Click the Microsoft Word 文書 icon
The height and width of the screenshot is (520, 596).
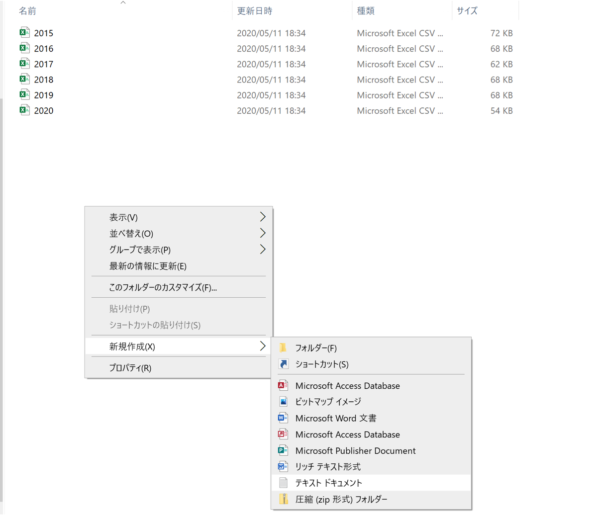pyautogui.click(x=283, y=418)
